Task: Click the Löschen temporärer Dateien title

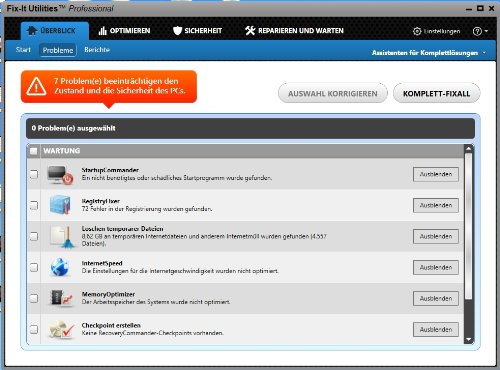Action: [123, 229]
